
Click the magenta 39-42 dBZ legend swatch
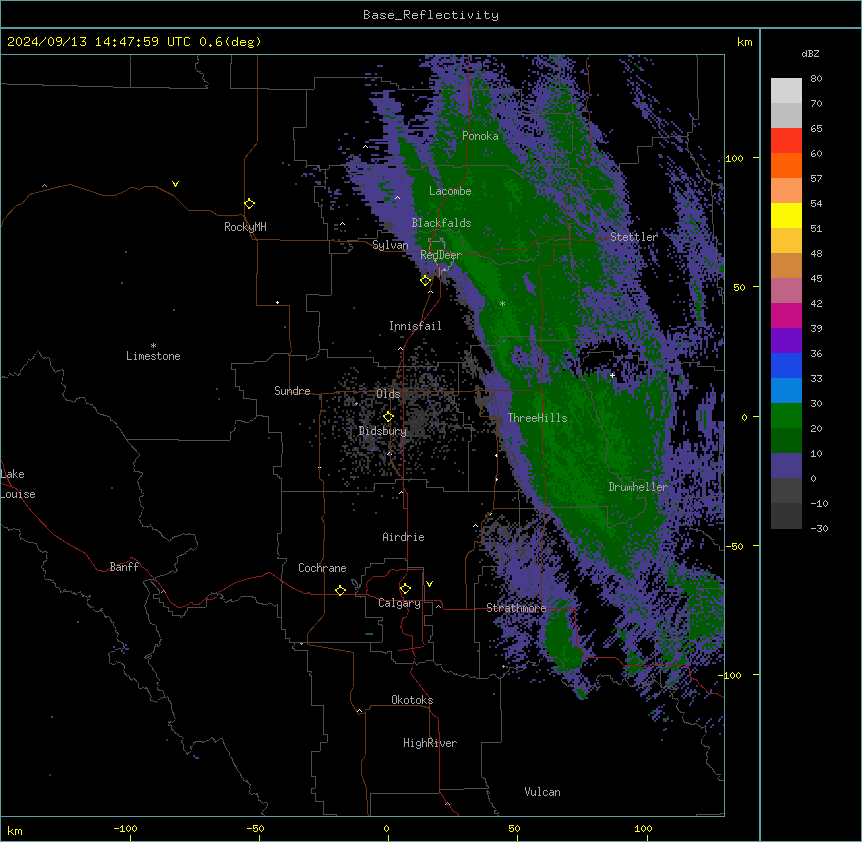[786, 315]
